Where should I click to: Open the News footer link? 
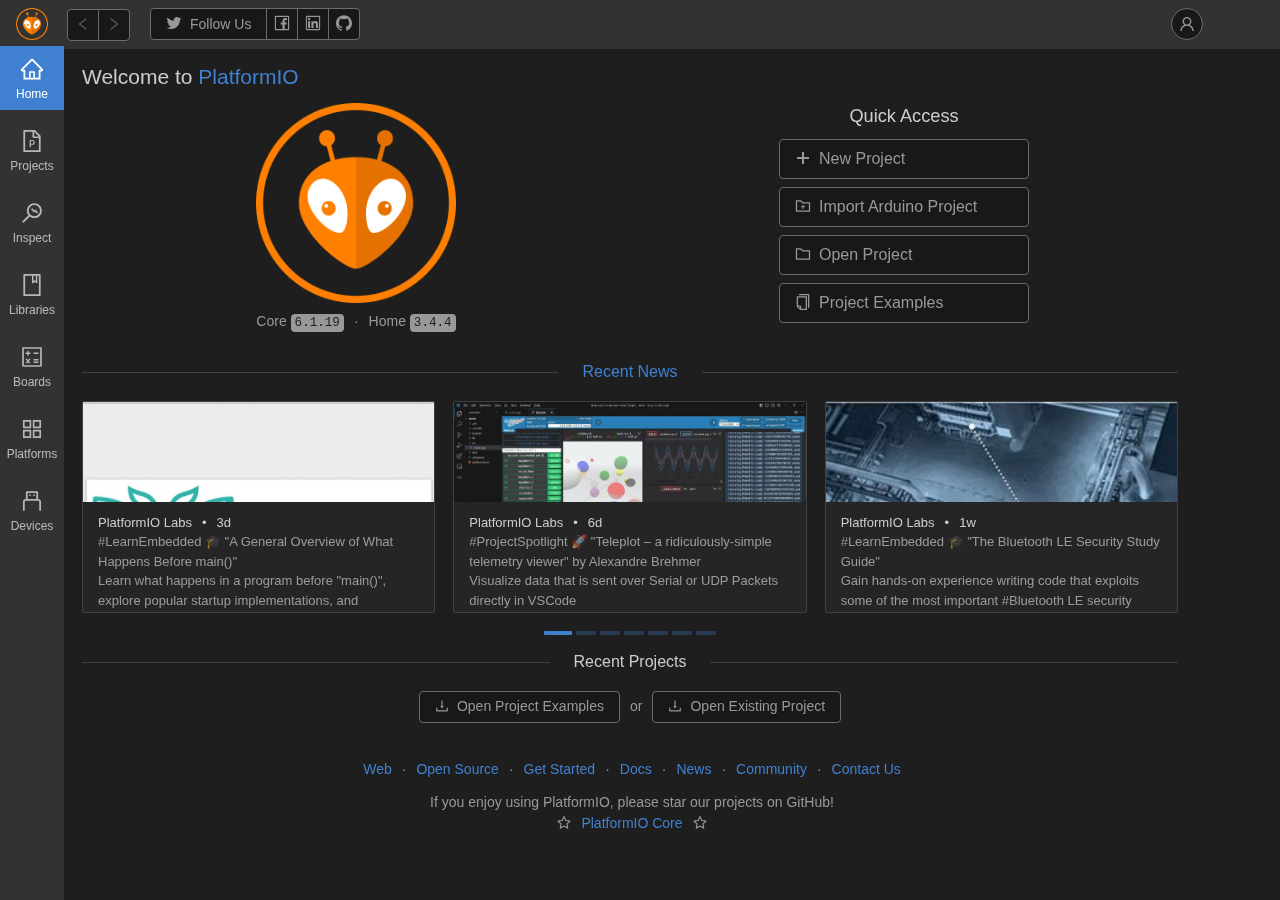[x=694, y=769]
